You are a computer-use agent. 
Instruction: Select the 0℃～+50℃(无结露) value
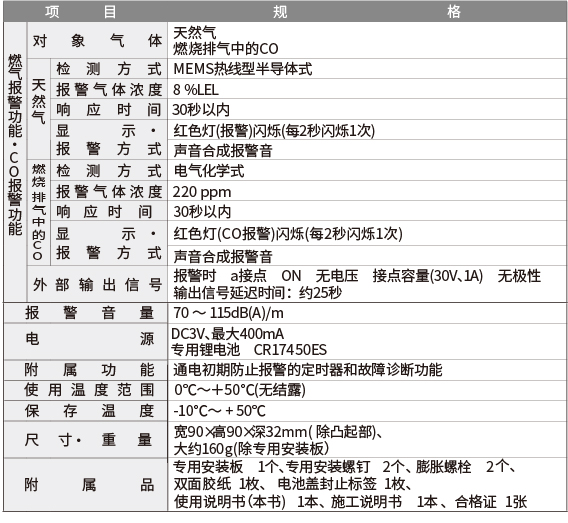pyautogui.click(x=240, y=390)
